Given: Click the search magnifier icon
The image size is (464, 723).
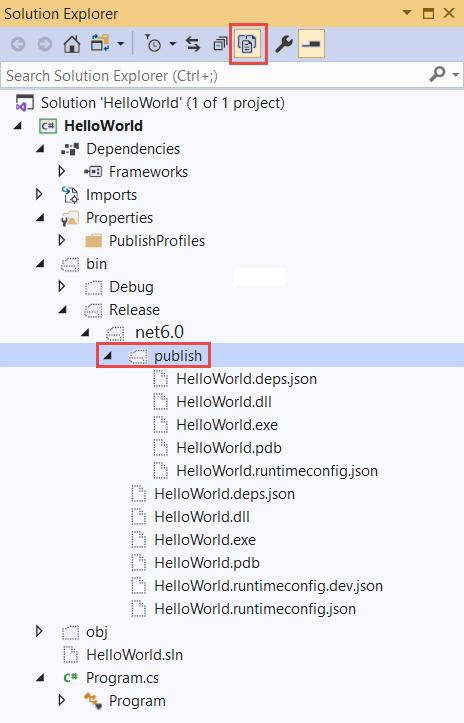Looking at the screenshot, I should (x=437, y=74).
